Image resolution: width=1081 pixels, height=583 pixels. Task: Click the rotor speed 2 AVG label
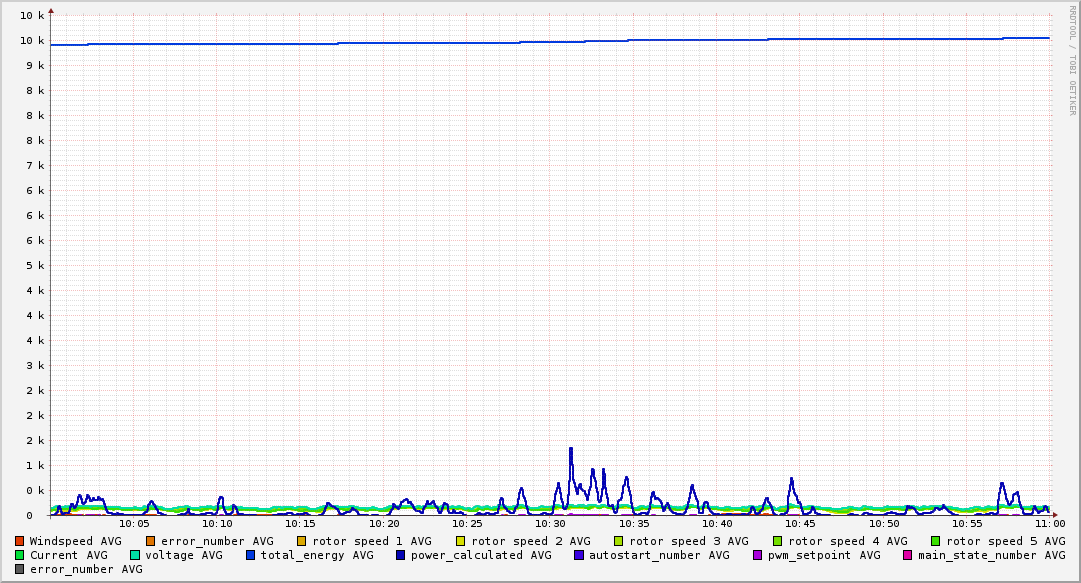click(530, 541)
